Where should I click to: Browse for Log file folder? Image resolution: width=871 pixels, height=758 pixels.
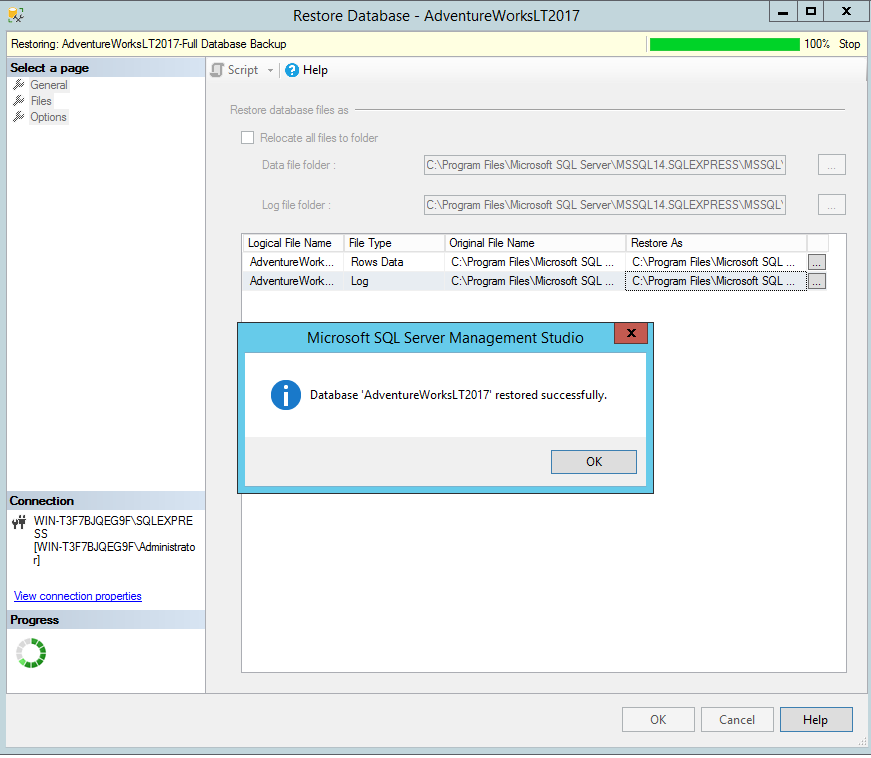point(832,205)
